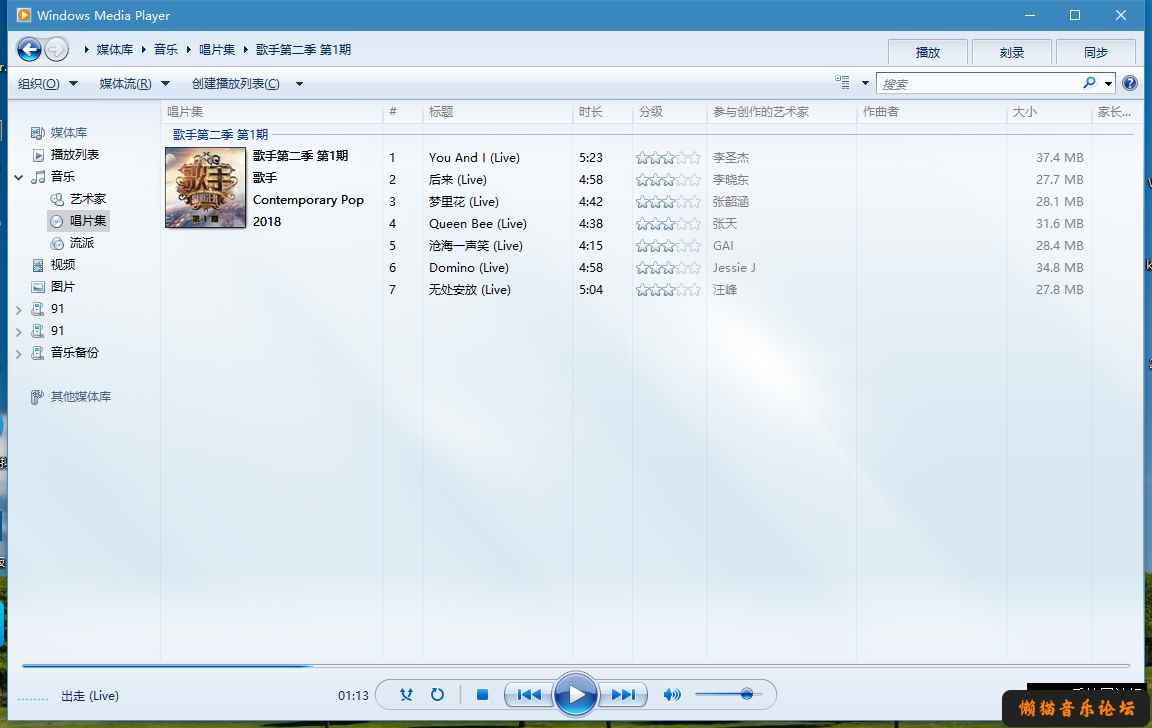1152x728 pixels.
Task: Select the track 后来 (Live)
Action: [458, 179]
